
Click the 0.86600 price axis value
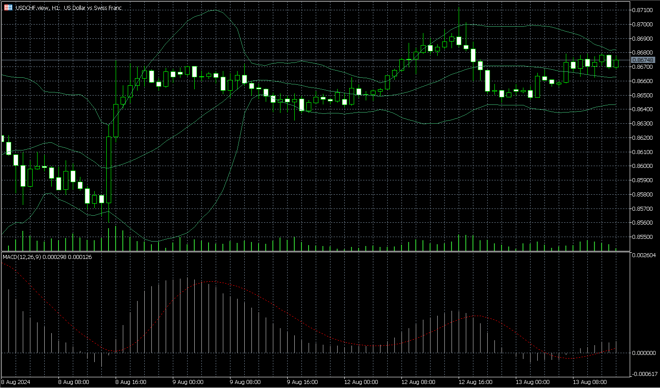[x=643, y=81]
